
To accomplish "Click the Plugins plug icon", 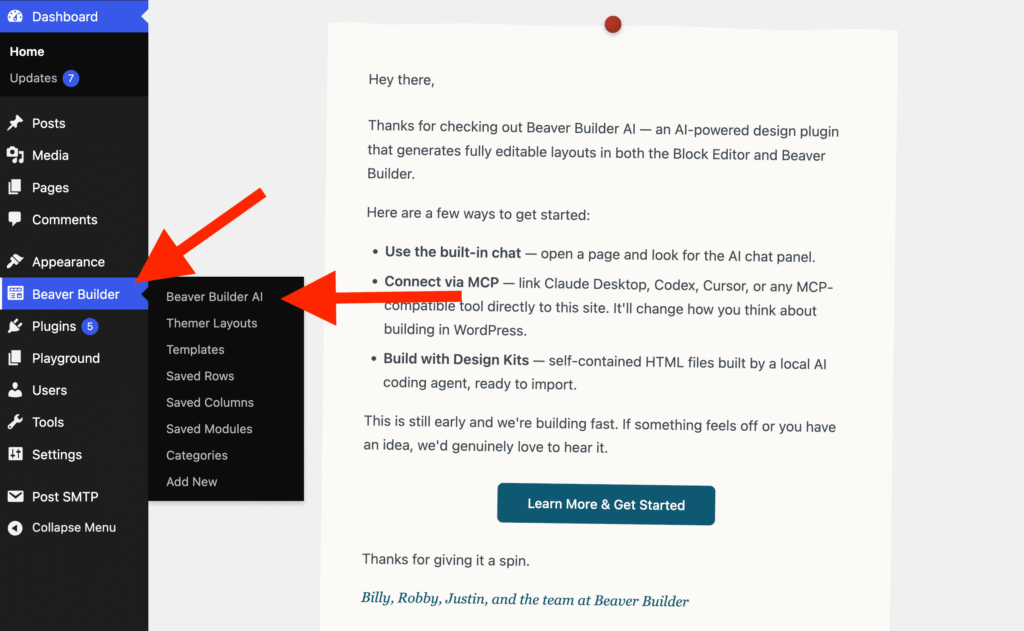I will 15,326.
